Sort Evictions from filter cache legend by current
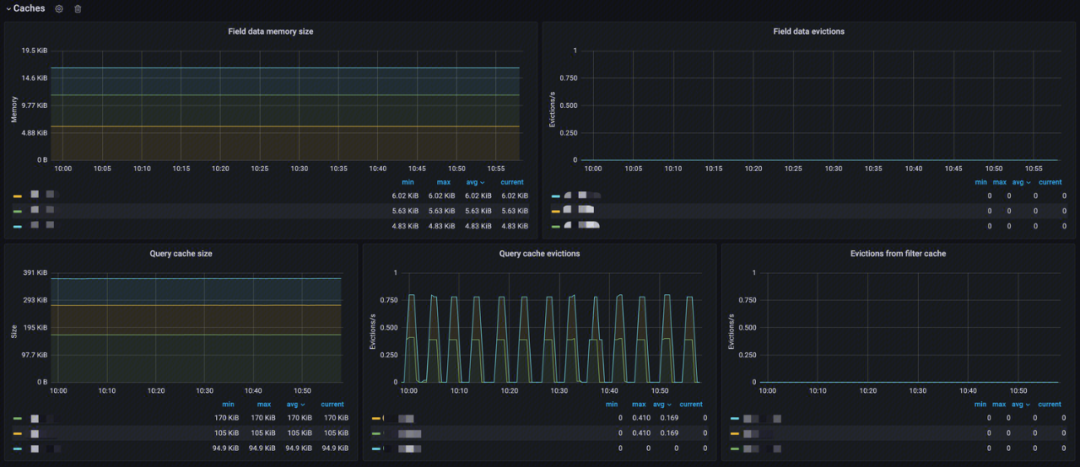Viewport: 1080px width, 467px height. [x=1049, y=404]
